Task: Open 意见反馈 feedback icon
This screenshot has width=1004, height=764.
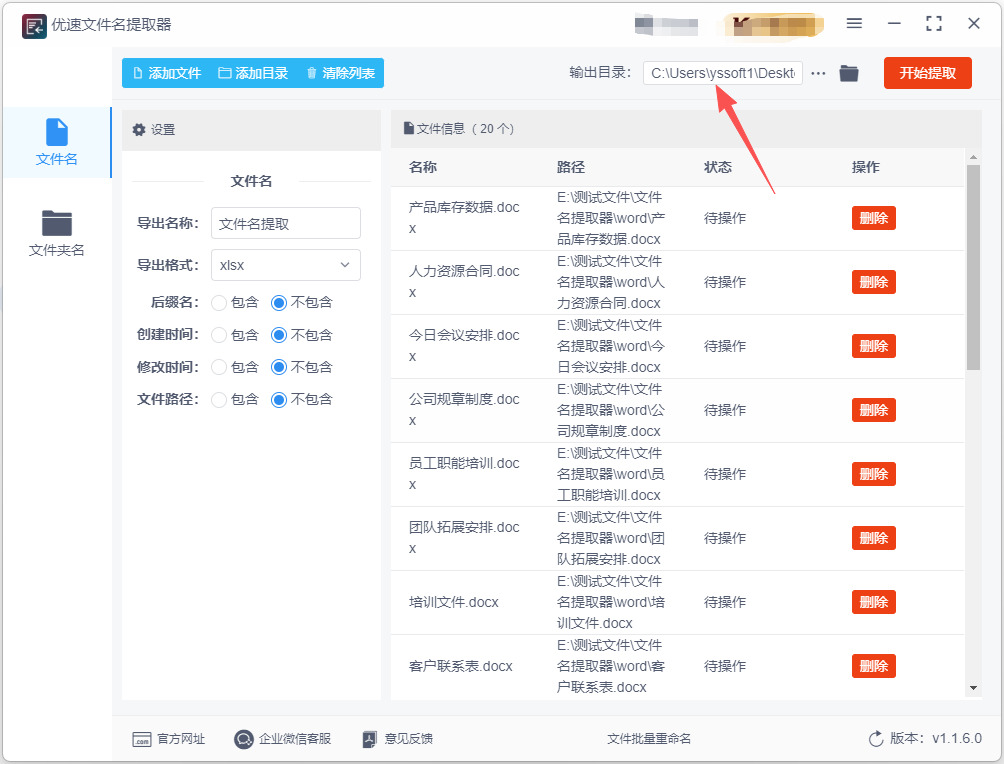Action: tap(369, 739)
